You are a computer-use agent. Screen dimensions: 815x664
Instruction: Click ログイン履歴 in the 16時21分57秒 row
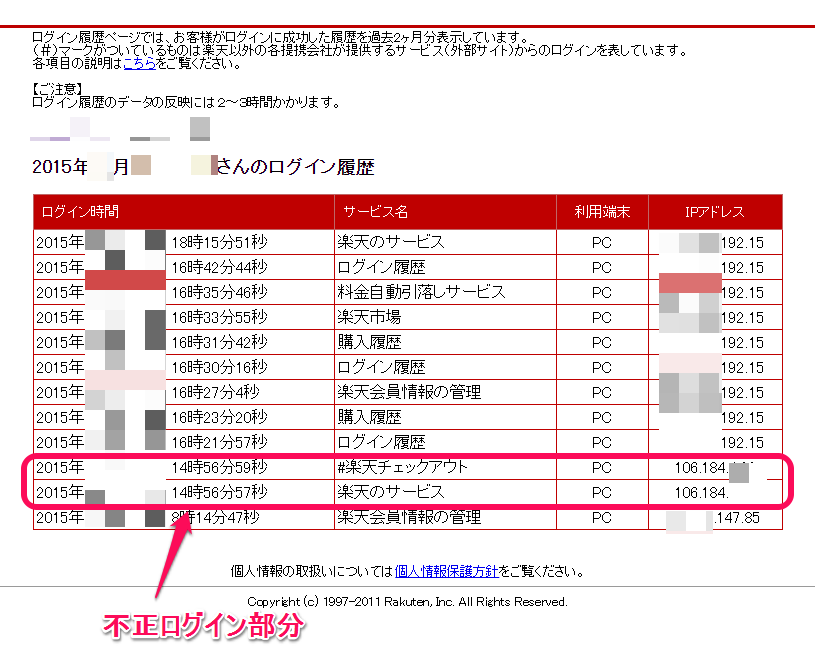381,441
